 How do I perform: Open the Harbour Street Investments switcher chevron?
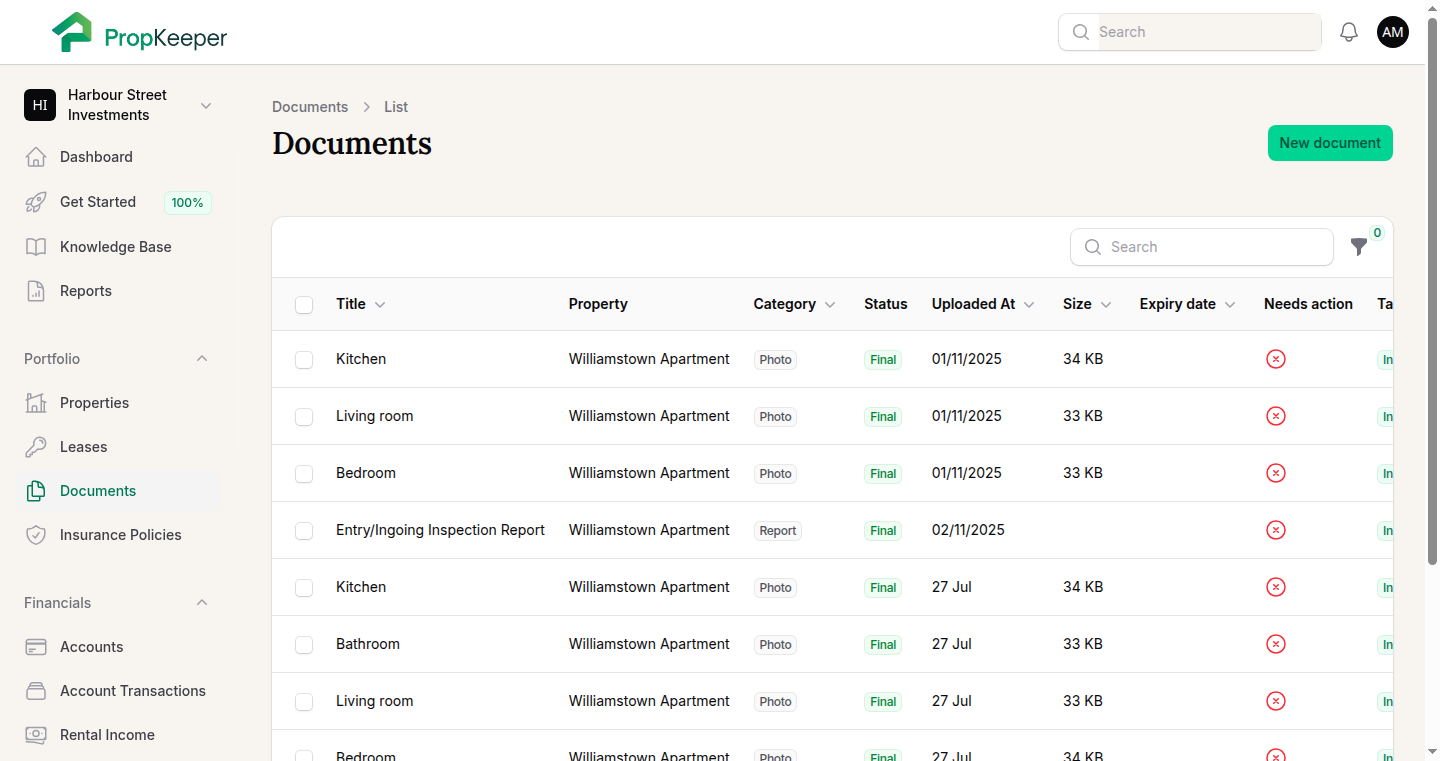click(206, 105)
